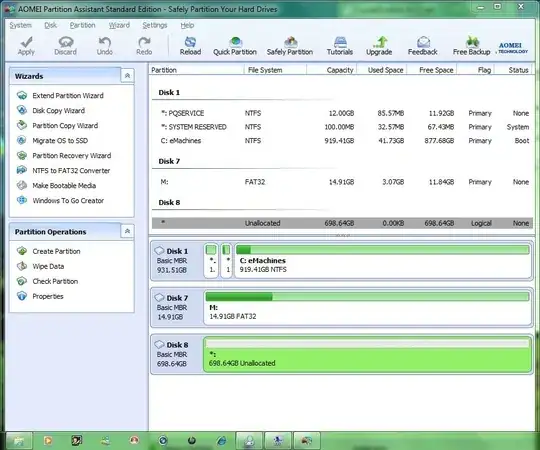The width and height of the screenshot is (540, 450).
Task: Open the Disk menu
Action: click(x=50, y=25)
